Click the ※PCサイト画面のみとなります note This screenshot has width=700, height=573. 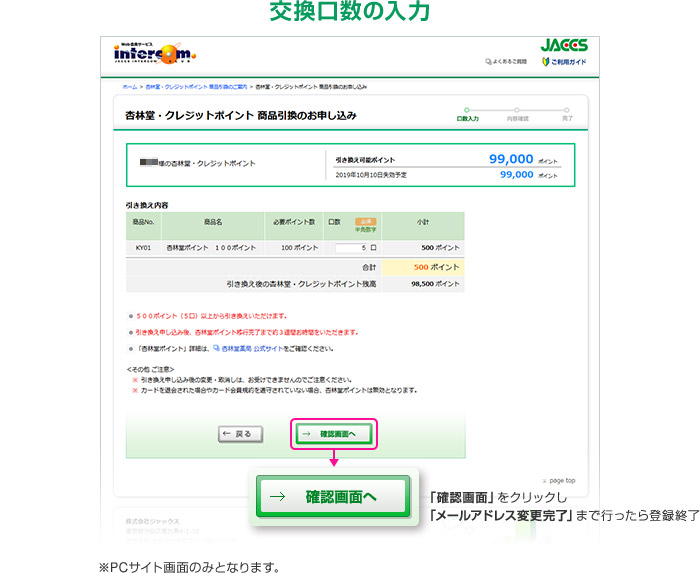pyautogui.click(x=189, y=567)
